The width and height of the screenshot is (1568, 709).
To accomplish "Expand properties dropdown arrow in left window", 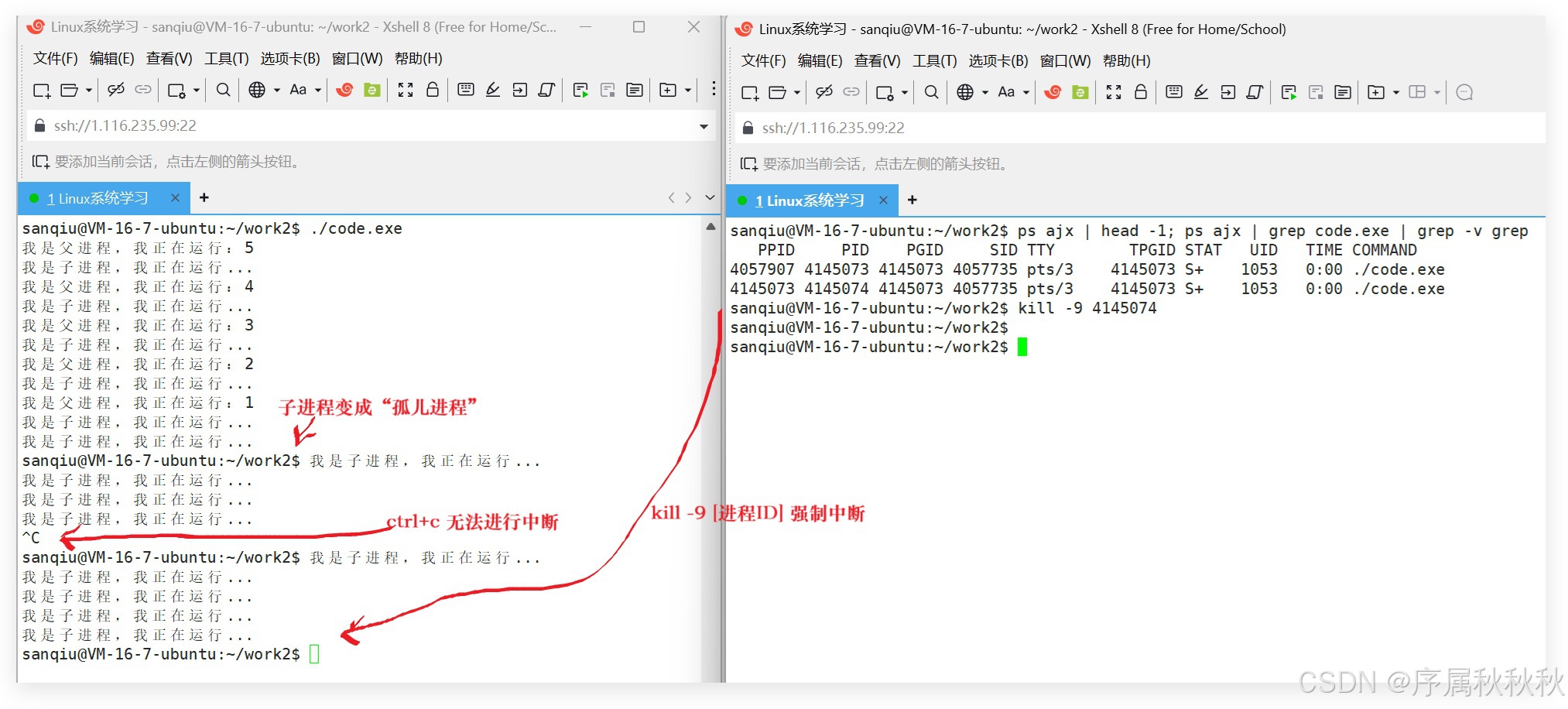I will pos(197,91).
